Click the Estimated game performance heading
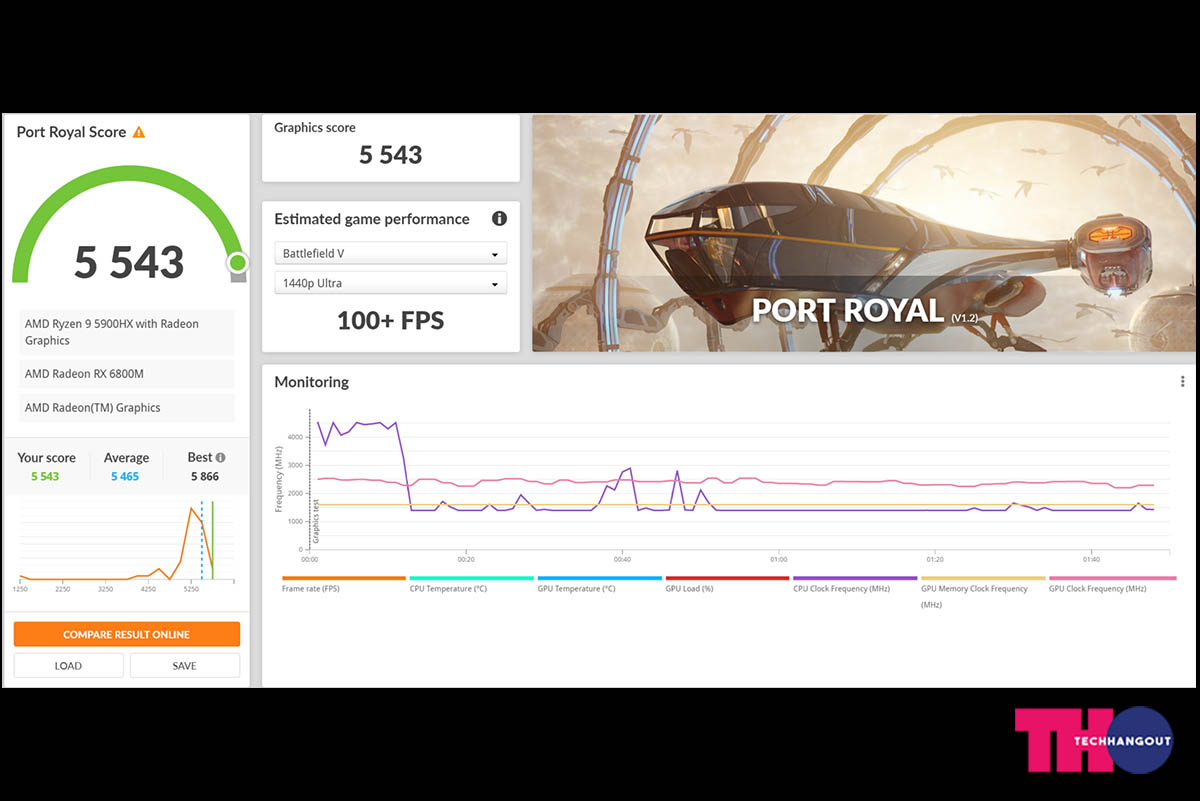The height and width of the screenshot is (801, 1200). tap(372, 219)
